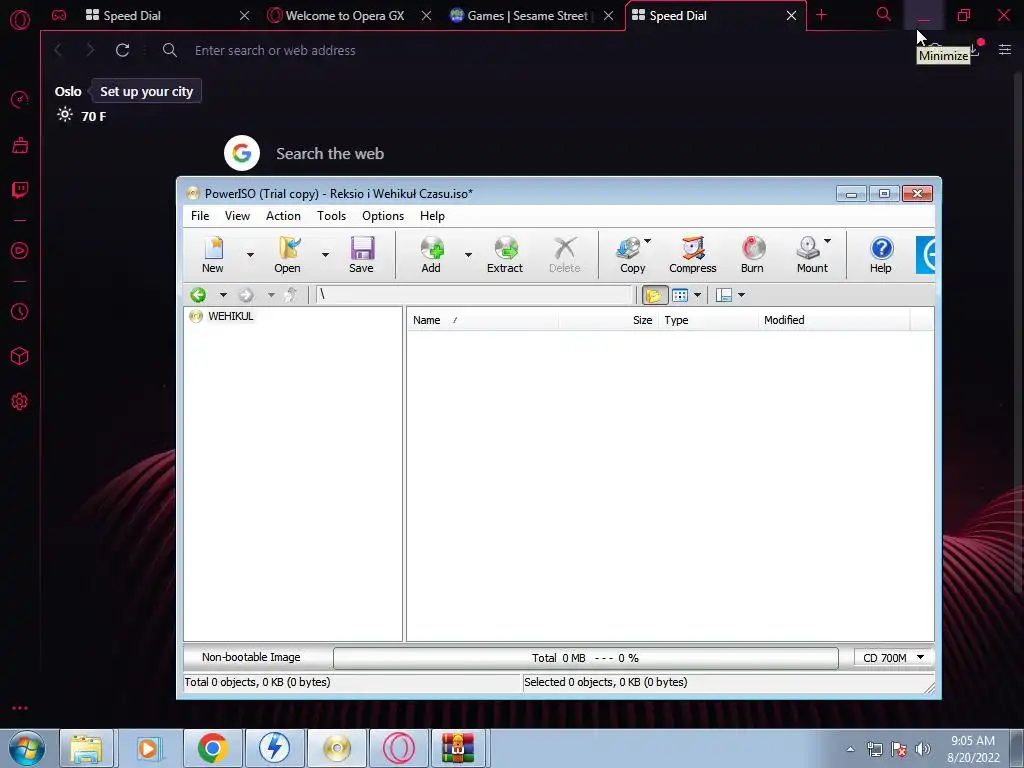Open the View menu
Viewport: 1024px width, 768px height.
[x=237, y=216]
